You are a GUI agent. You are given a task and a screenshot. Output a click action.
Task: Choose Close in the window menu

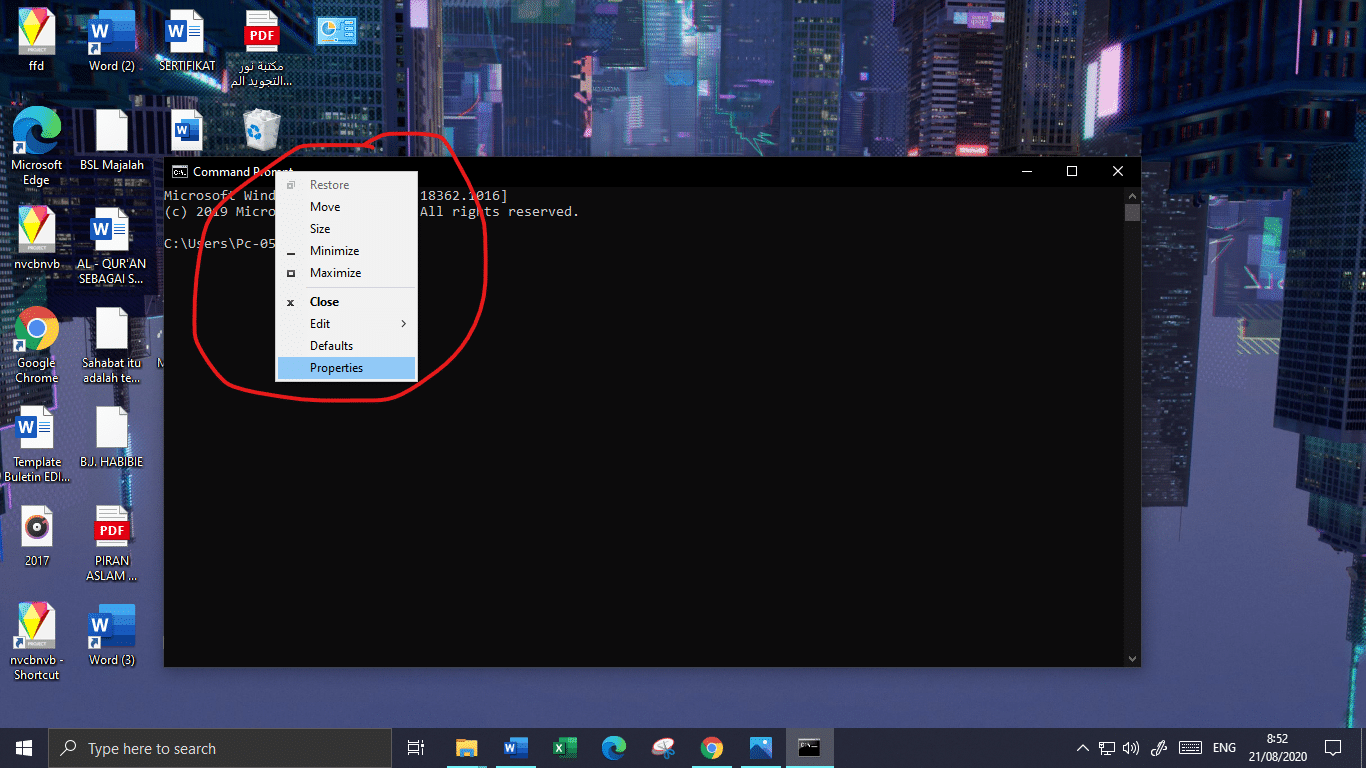click(346, 302)
